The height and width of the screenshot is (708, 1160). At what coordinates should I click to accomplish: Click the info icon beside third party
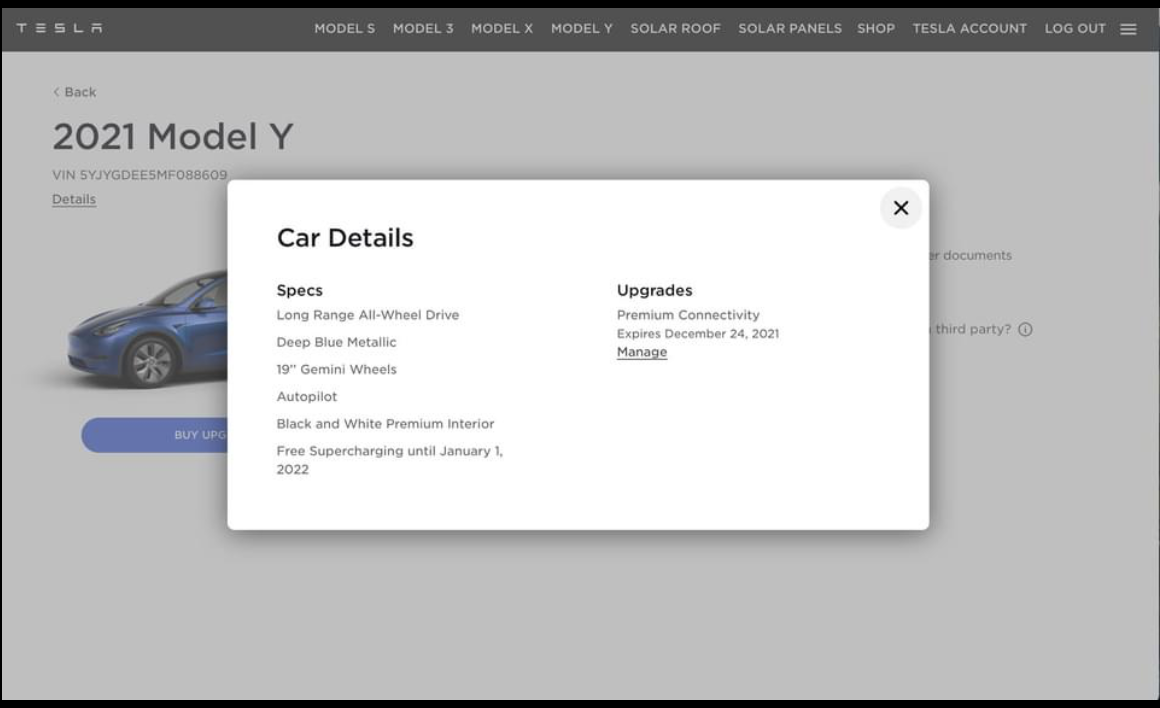pos(1025,330)
